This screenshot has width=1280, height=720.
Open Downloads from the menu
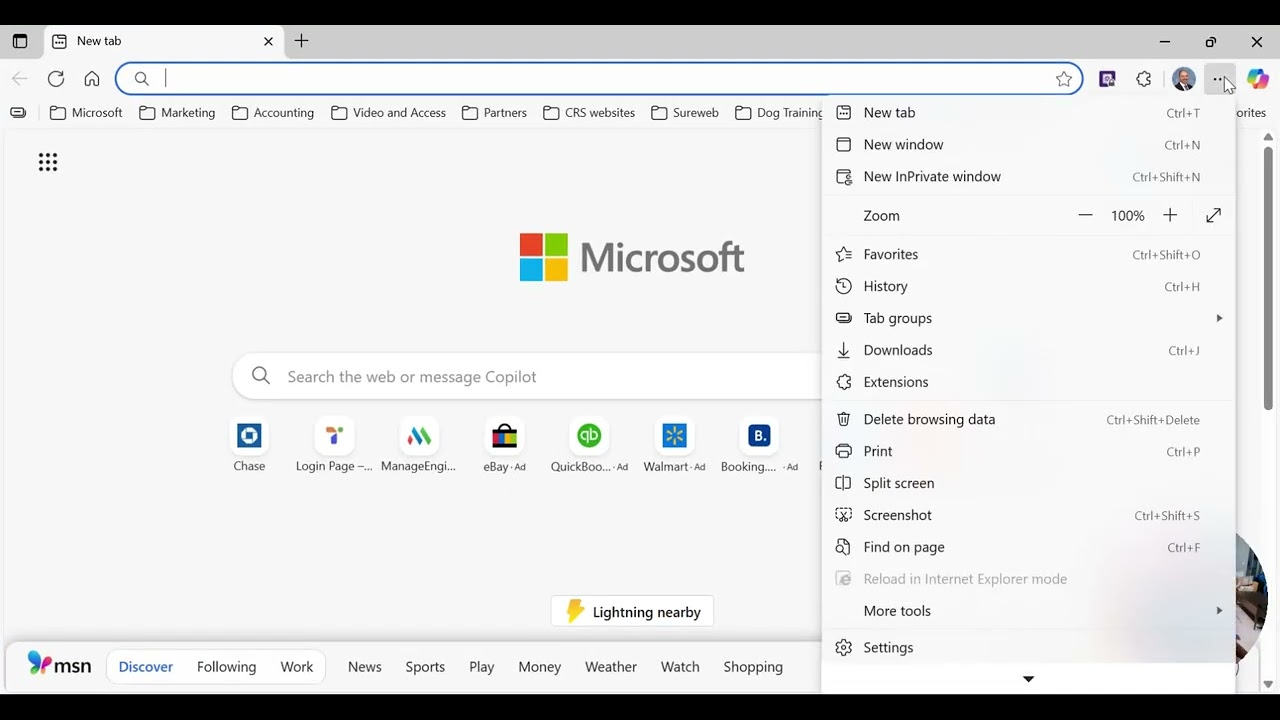pyautogui.click(x=1028, y=350)
